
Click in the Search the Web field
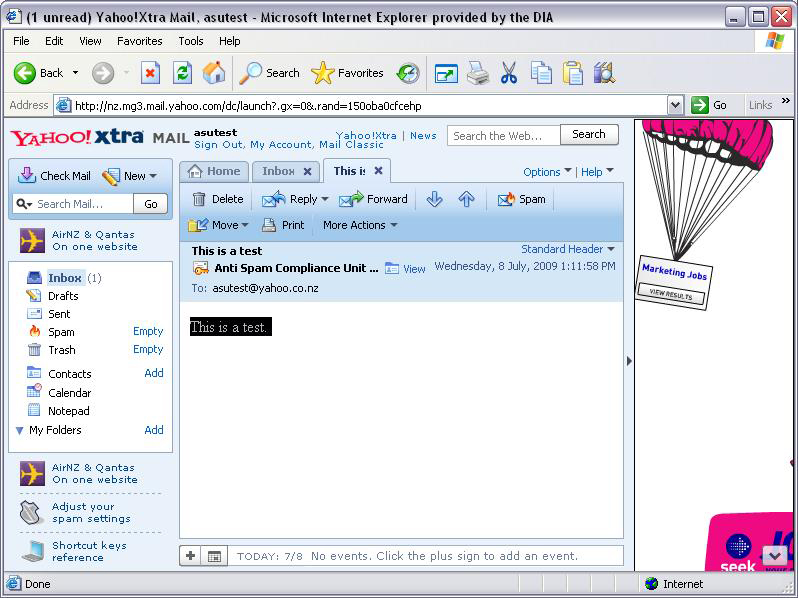[503, 136]
